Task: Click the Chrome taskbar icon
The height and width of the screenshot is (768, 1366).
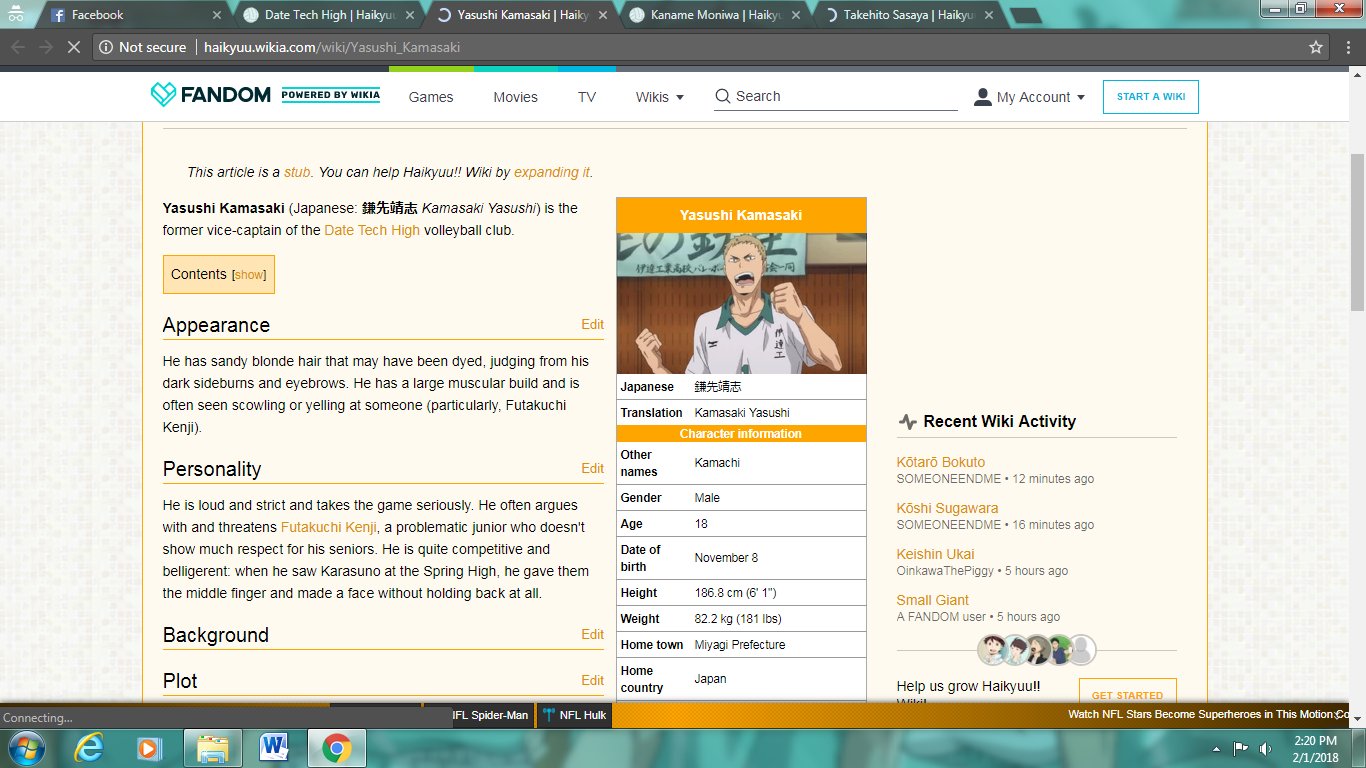Action: tap(336, 747)
